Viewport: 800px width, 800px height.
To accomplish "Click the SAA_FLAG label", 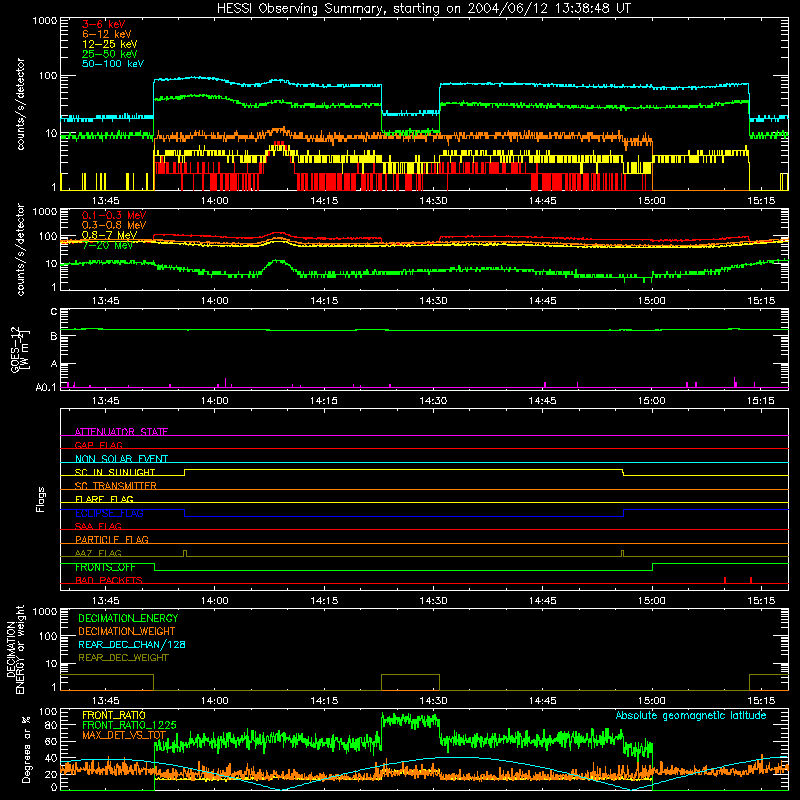I will pos(98,526).
